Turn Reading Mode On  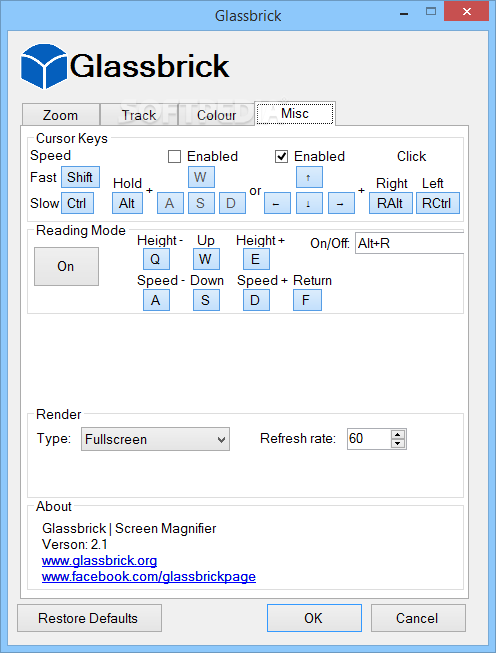pyautogui.click(x=66, y=267)
